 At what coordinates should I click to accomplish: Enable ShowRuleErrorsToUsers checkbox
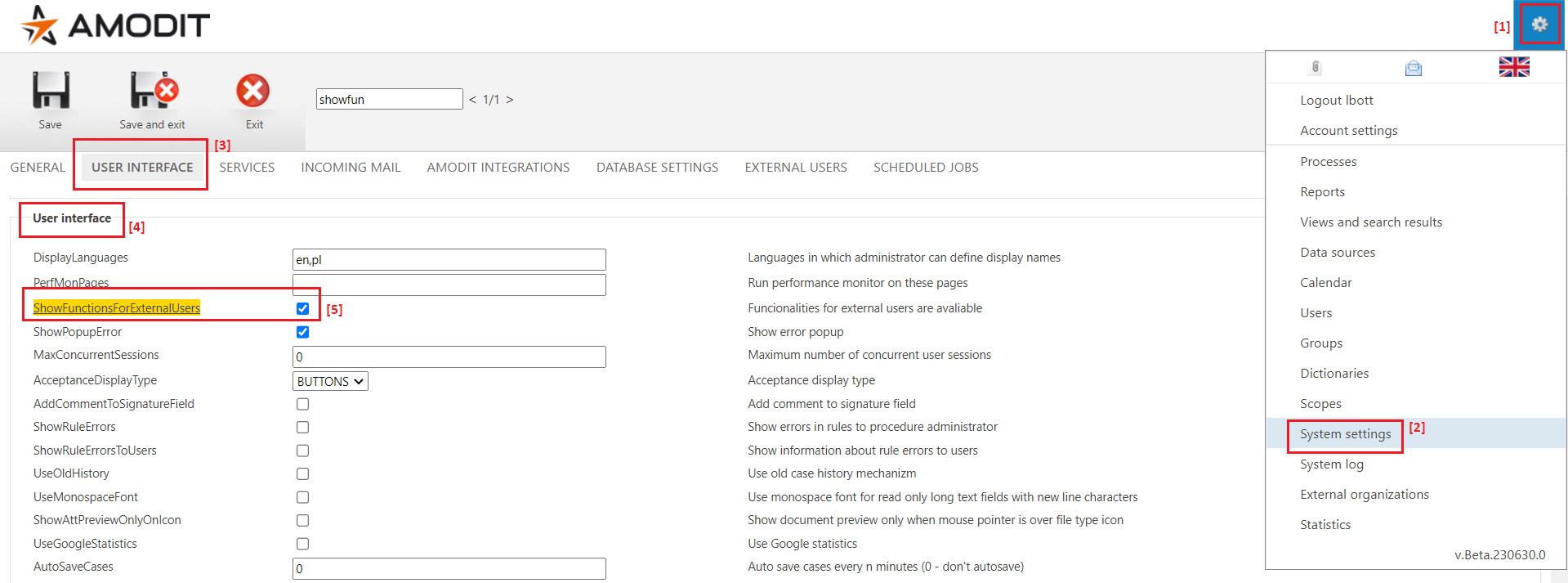pyautogui.click(x=303, y=451)
